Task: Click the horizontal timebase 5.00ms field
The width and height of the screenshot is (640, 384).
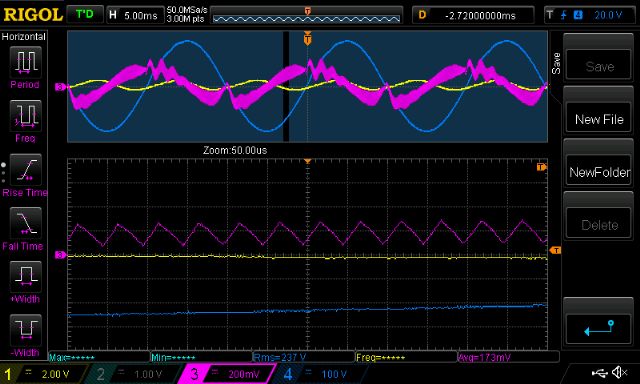Action: point(134,16)
